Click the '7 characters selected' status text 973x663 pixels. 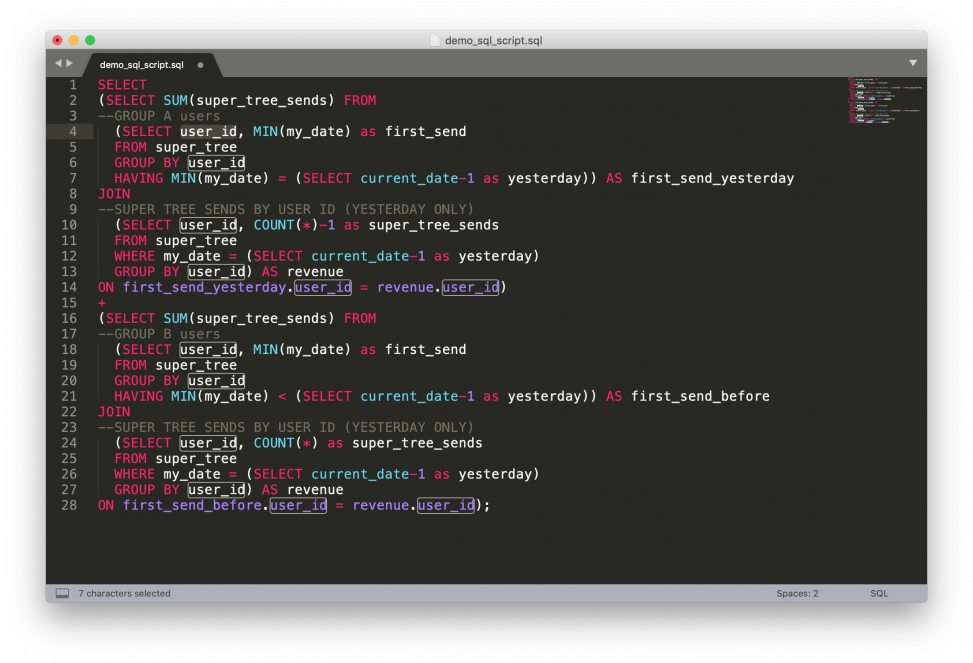tap(123, 592)
